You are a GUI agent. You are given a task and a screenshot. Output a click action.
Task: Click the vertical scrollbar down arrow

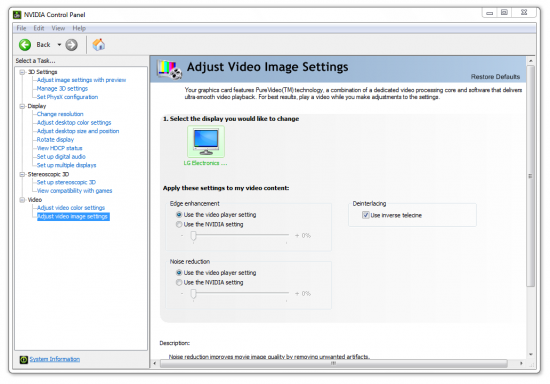tap(531, 355)
